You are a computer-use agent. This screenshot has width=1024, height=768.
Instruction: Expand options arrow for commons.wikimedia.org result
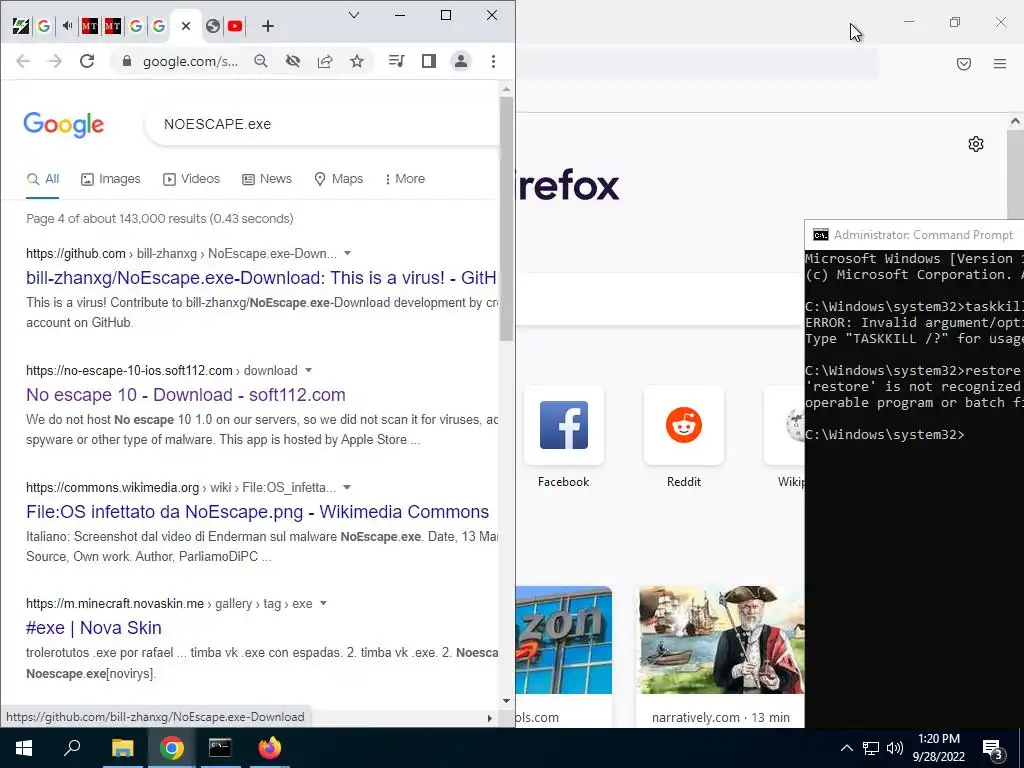pos(347,487)
